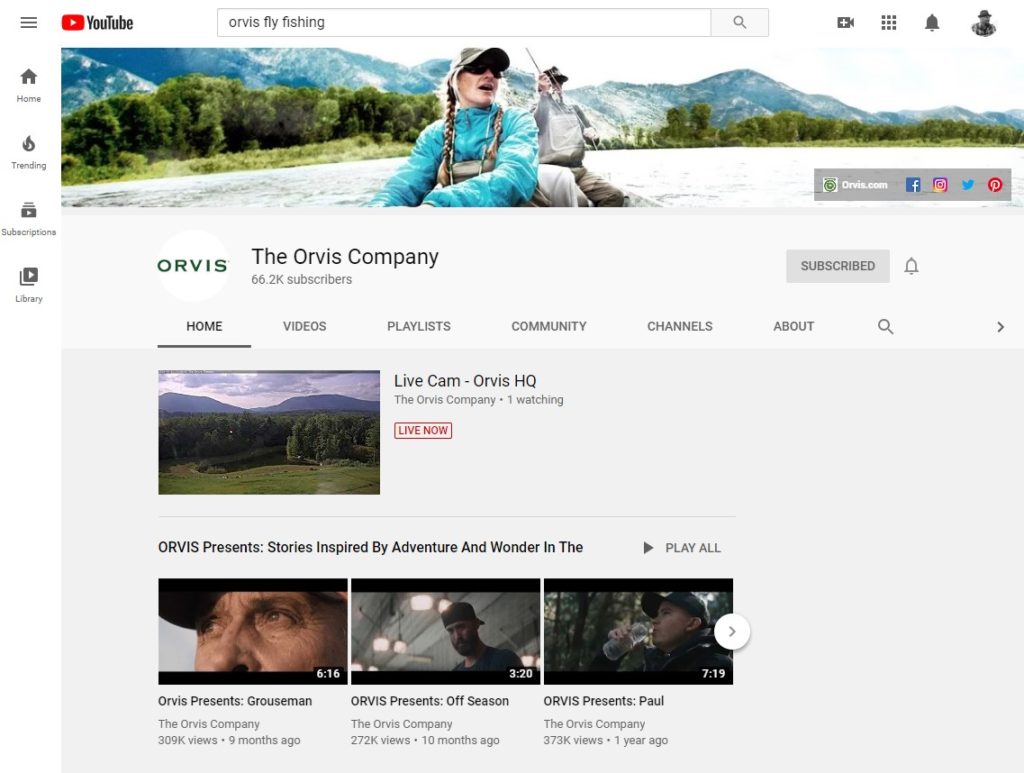This screenshot has height=773, width=1024.
Task: Open the Facebook icon on the banner
Action: click(x=913, y=185)
